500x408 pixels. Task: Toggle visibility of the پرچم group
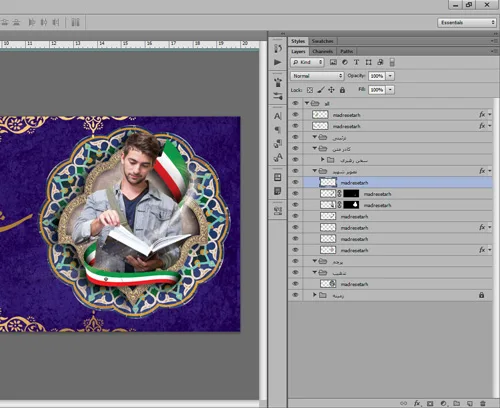pos(295,261)
